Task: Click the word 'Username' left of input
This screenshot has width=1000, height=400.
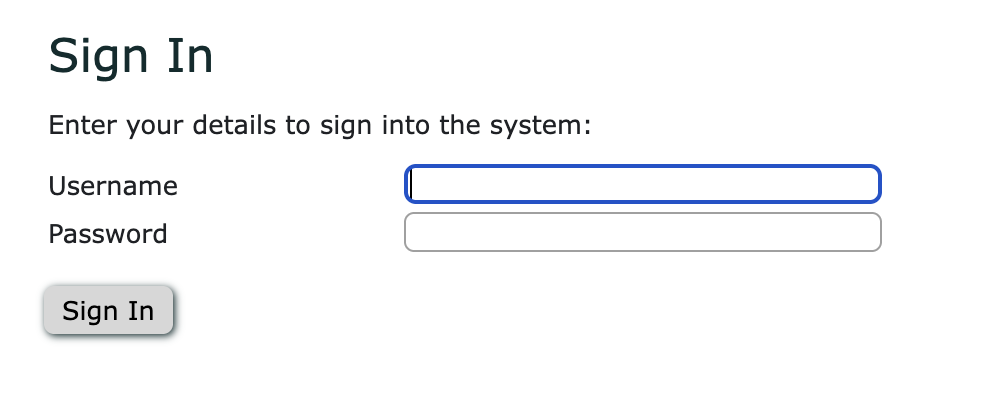Action: (x=113, y=186)
